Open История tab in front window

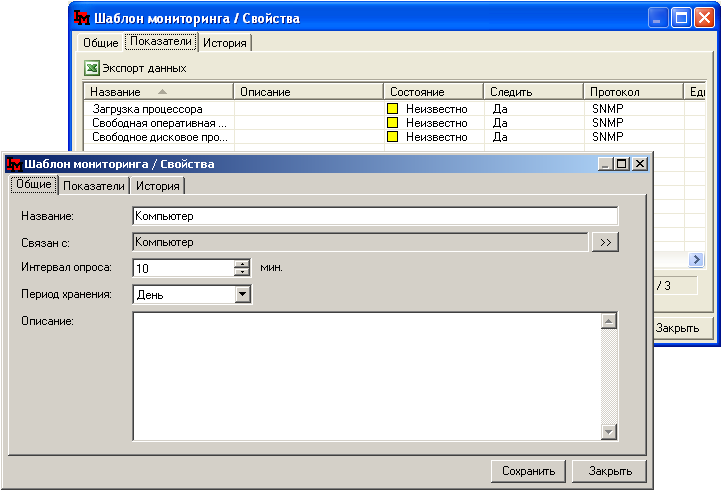(157, 186)
